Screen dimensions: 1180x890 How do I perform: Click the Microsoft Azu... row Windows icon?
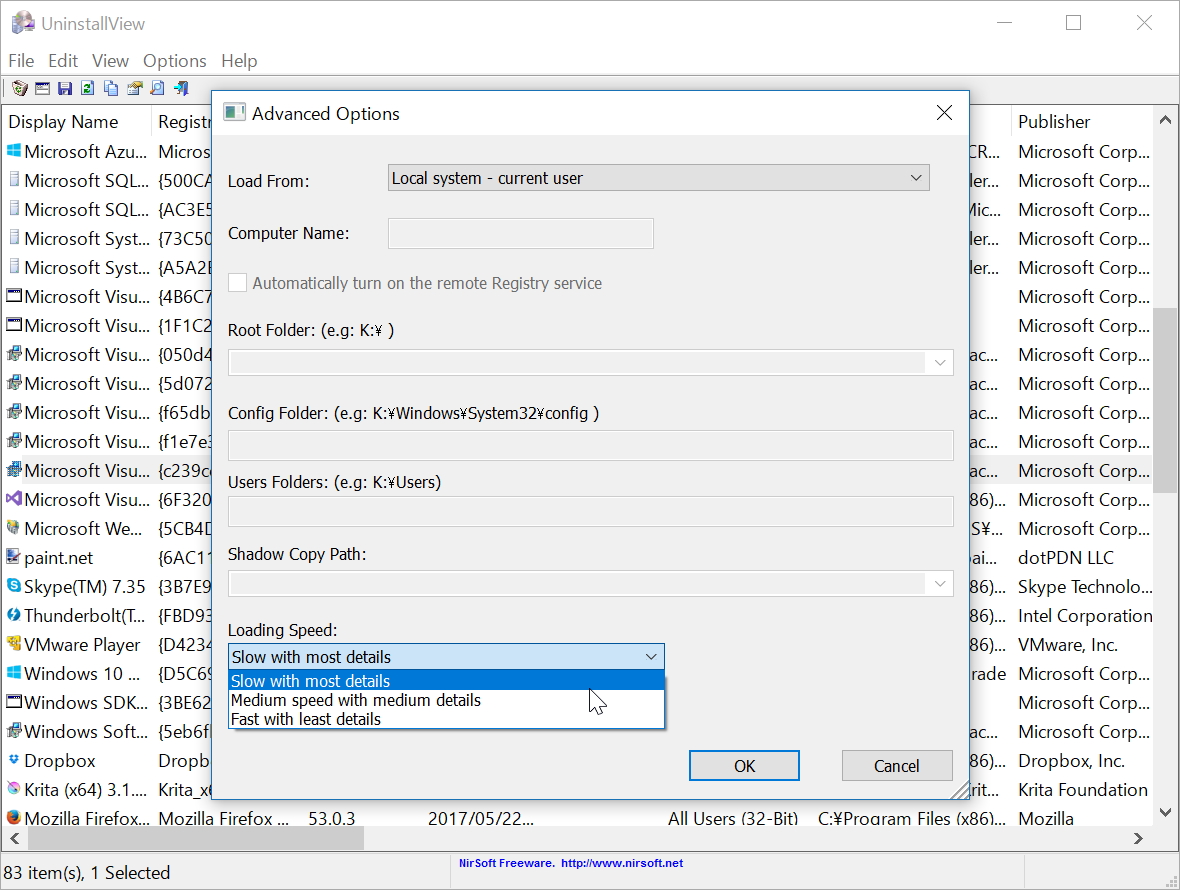click(14, 150)
